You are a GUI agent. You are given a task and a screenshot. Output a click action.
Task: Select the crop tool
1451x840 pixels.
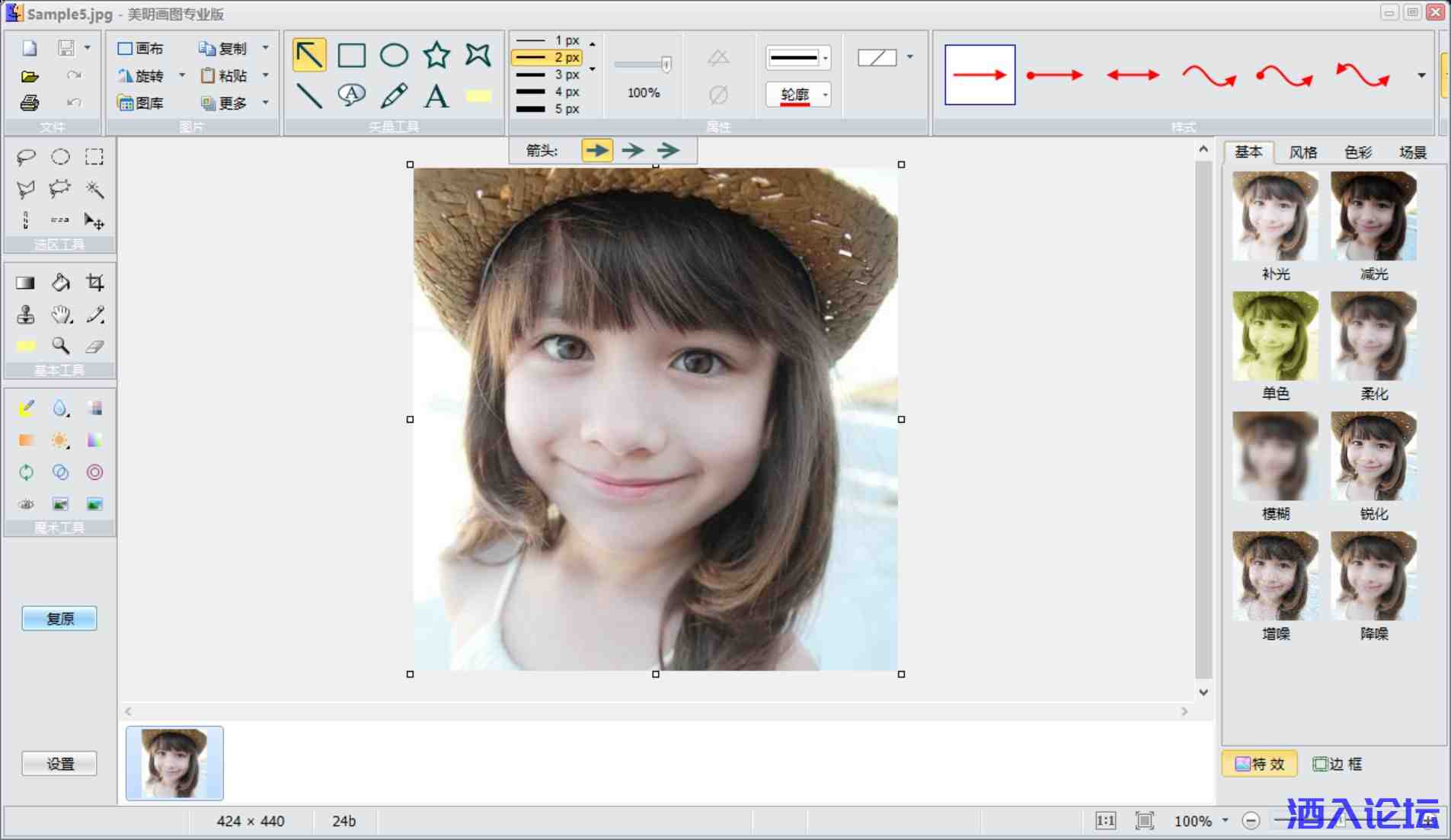click(94, 283)
